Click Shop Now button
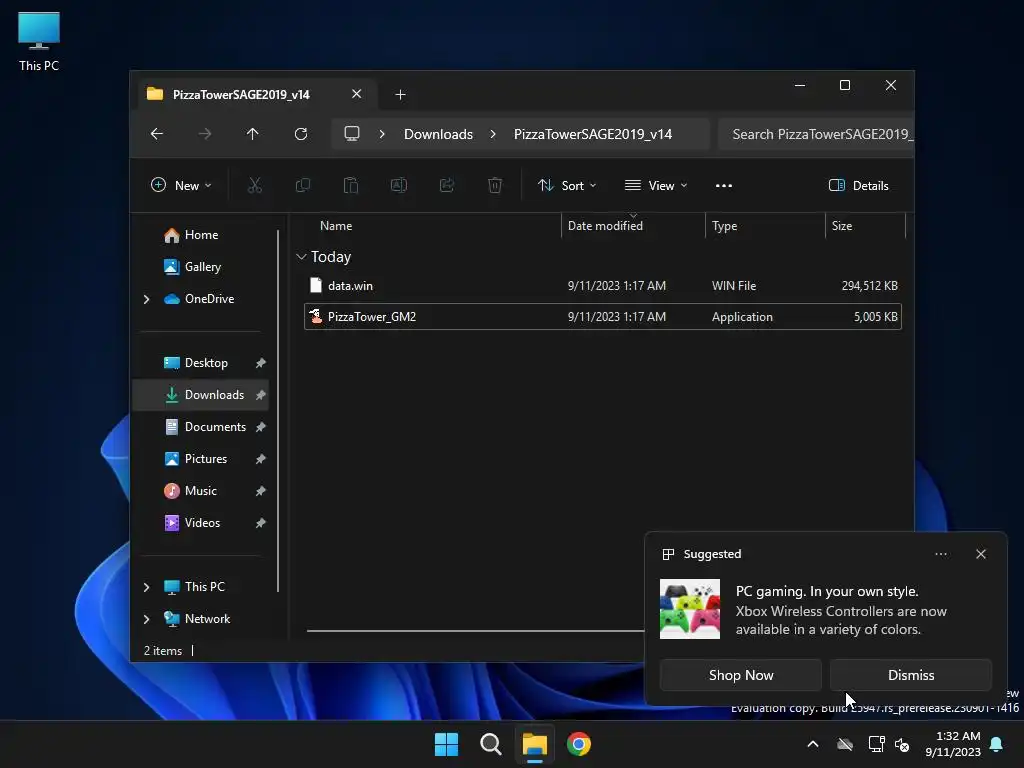Screen dimensions: 1024x768 click(741, 675)
